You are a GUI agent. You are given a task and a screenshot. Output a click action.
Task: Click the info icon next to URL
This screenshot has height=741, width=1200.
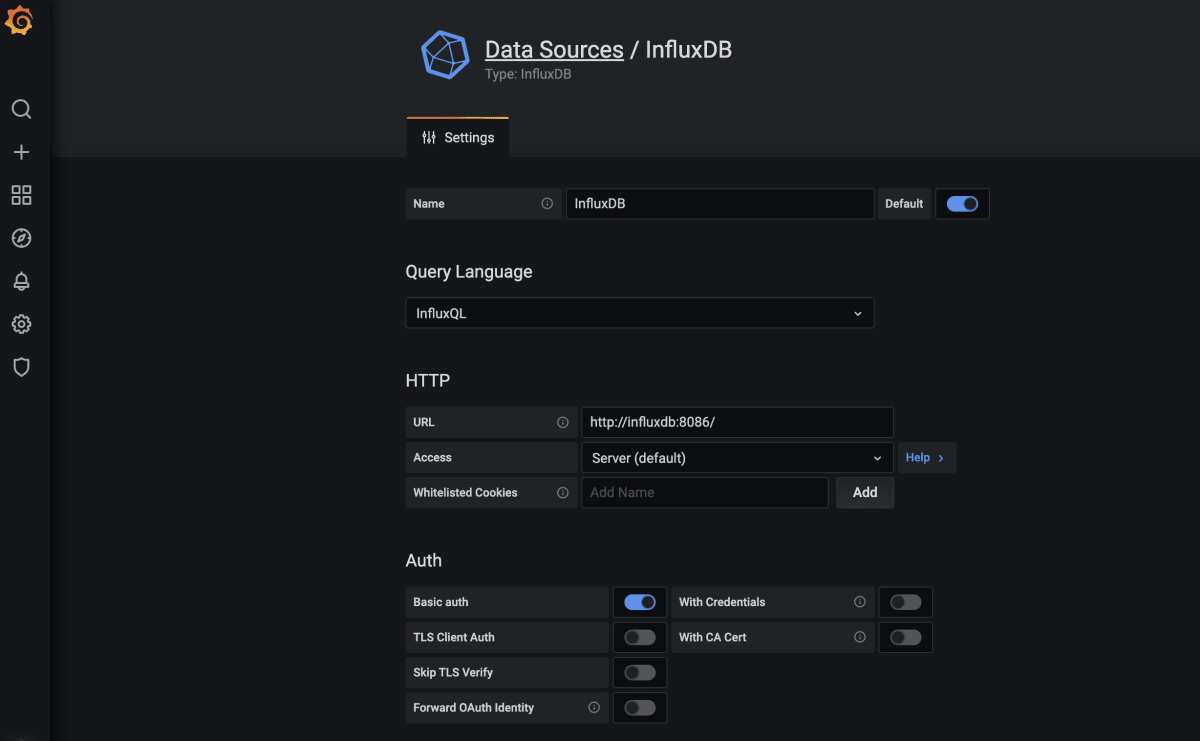(563, 422)
